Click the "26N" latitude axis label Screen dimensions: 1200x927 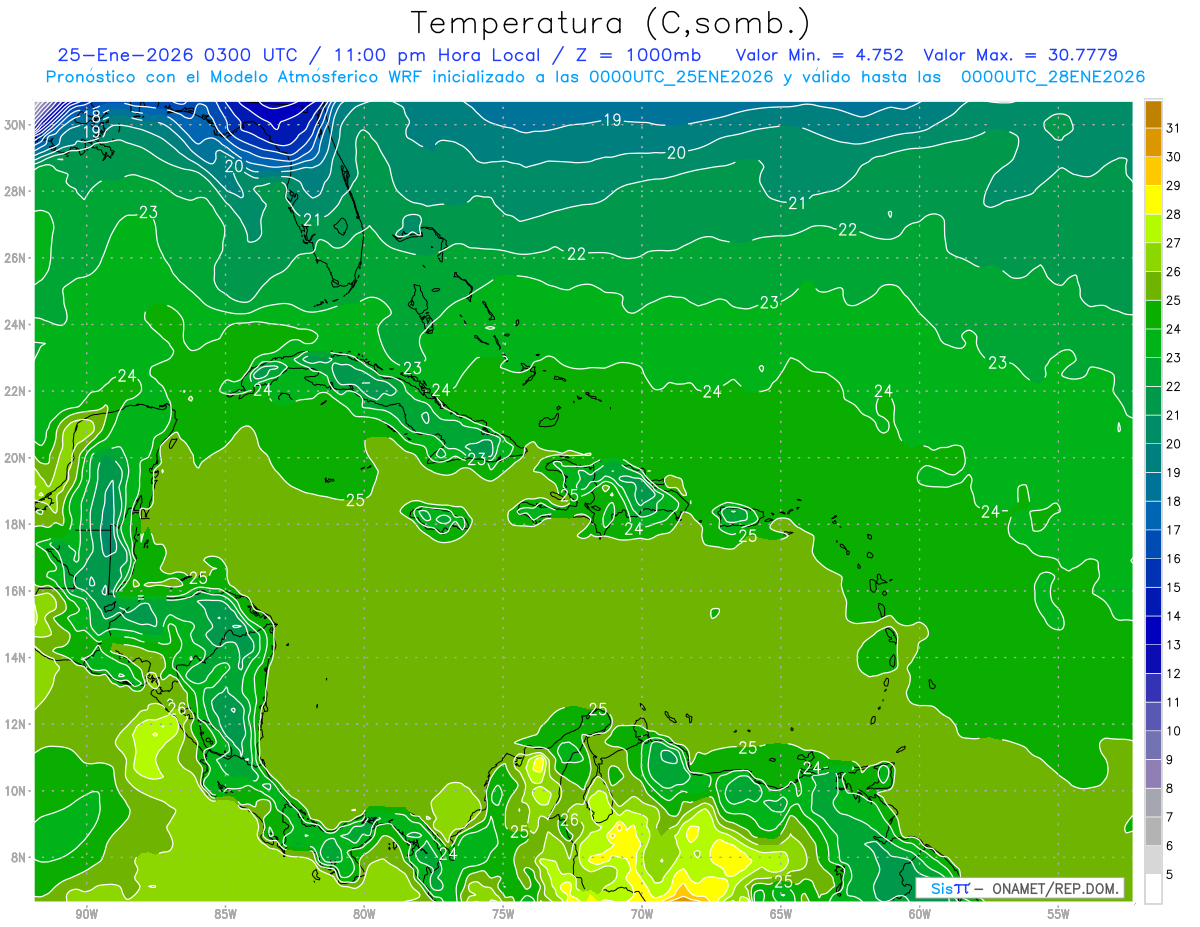pyautogui.click(x=16, y=258)
